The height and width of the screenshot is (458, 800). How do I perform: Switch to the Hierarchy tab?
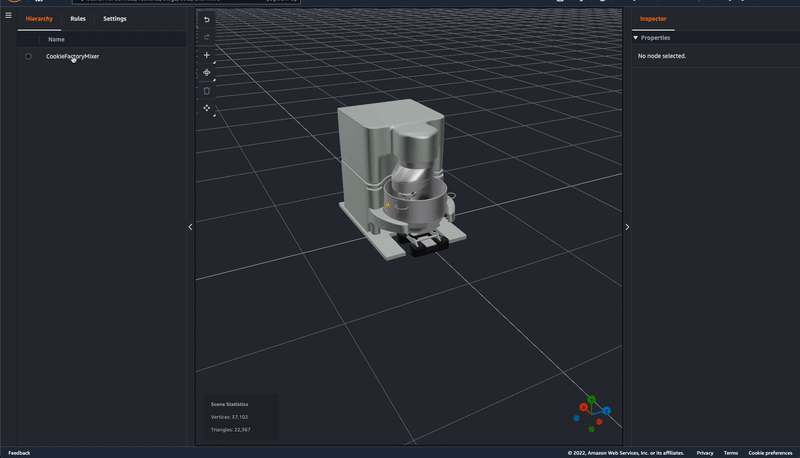pos(39,19)
